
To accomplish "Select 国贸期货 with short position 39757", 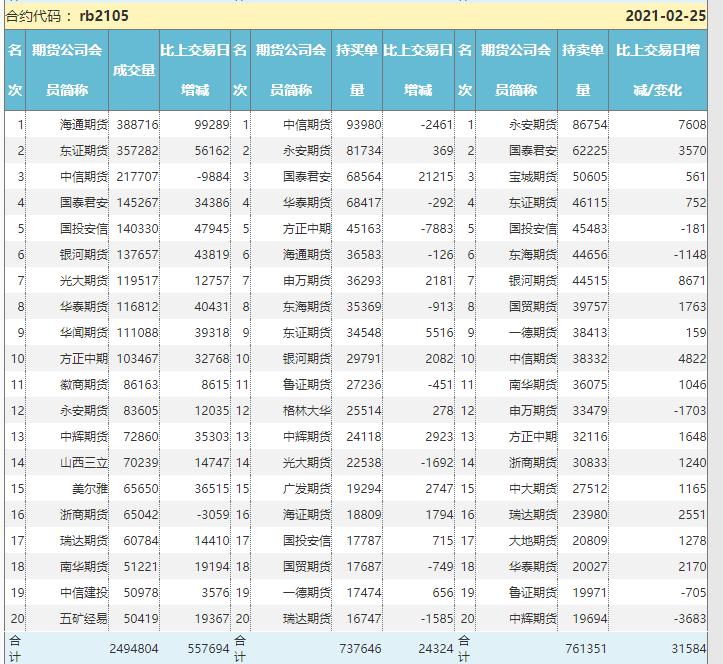I will (x=533, y=307).
